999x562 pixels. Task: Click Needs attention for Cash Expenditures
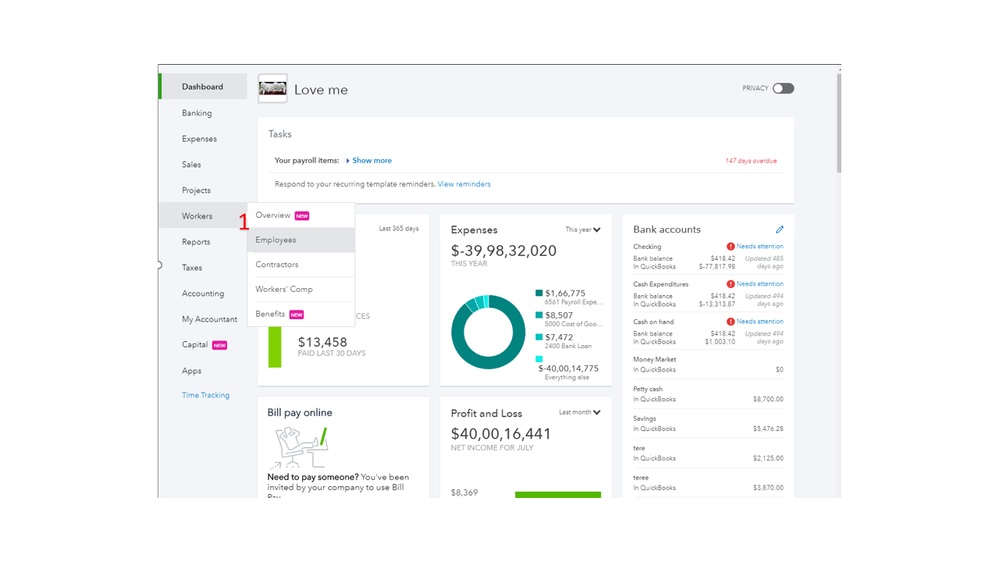[x=759, y=284]
